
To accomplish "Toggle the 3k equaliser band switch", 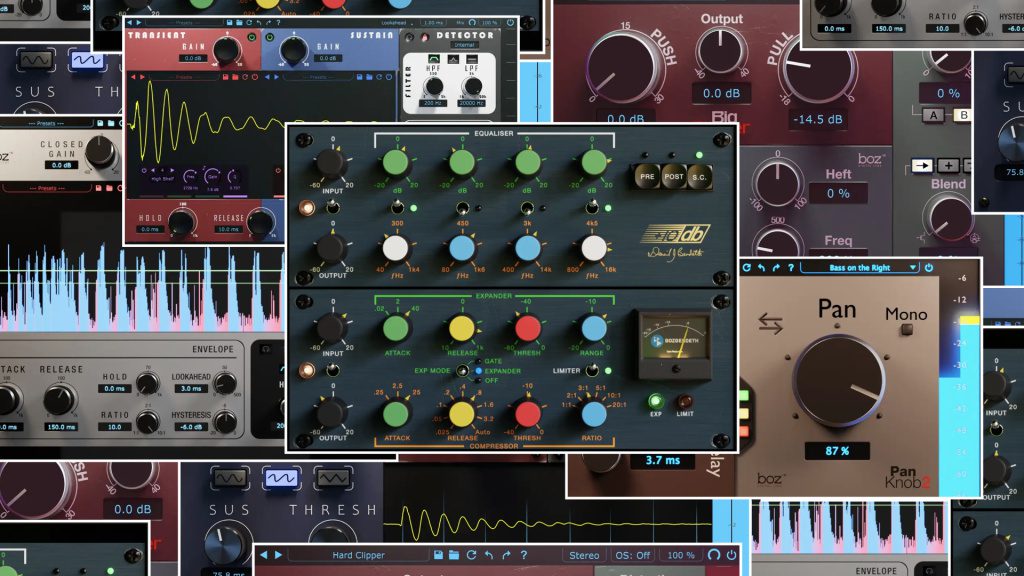I will pos(526,208).
